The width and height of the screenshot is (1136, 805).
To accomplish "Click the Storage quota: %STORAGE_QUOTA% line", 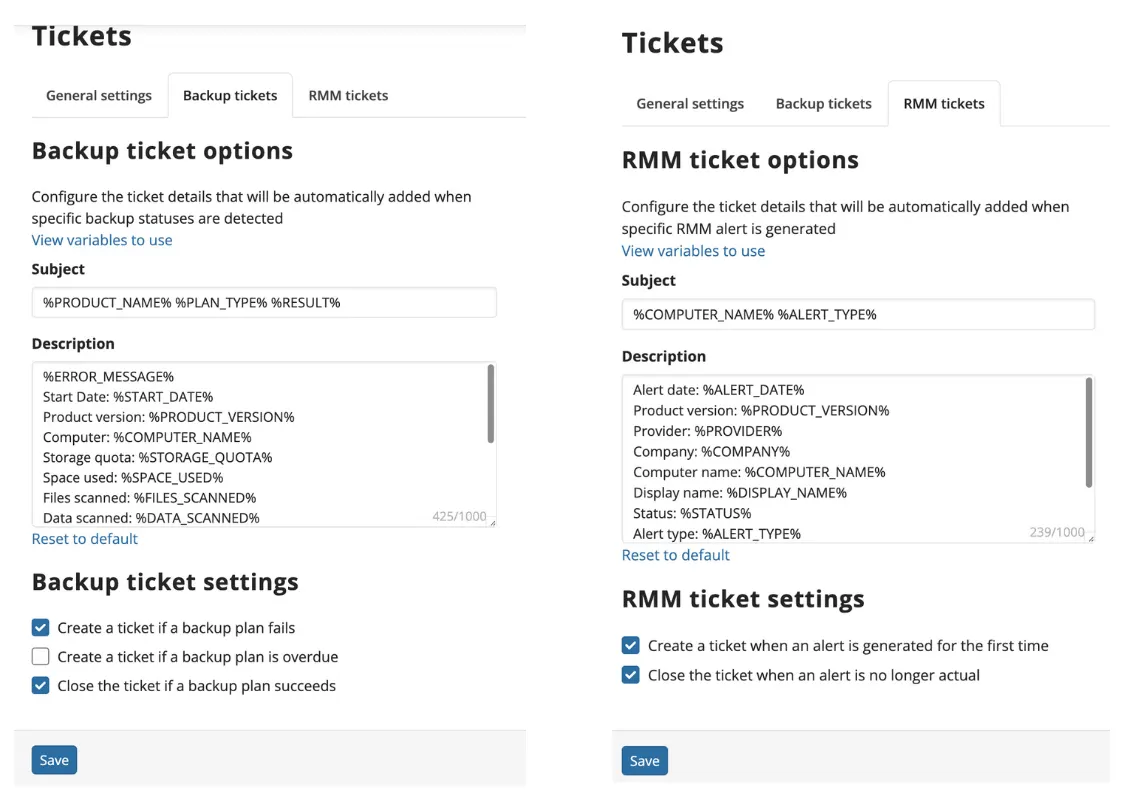I will click(x=157, y=458).
